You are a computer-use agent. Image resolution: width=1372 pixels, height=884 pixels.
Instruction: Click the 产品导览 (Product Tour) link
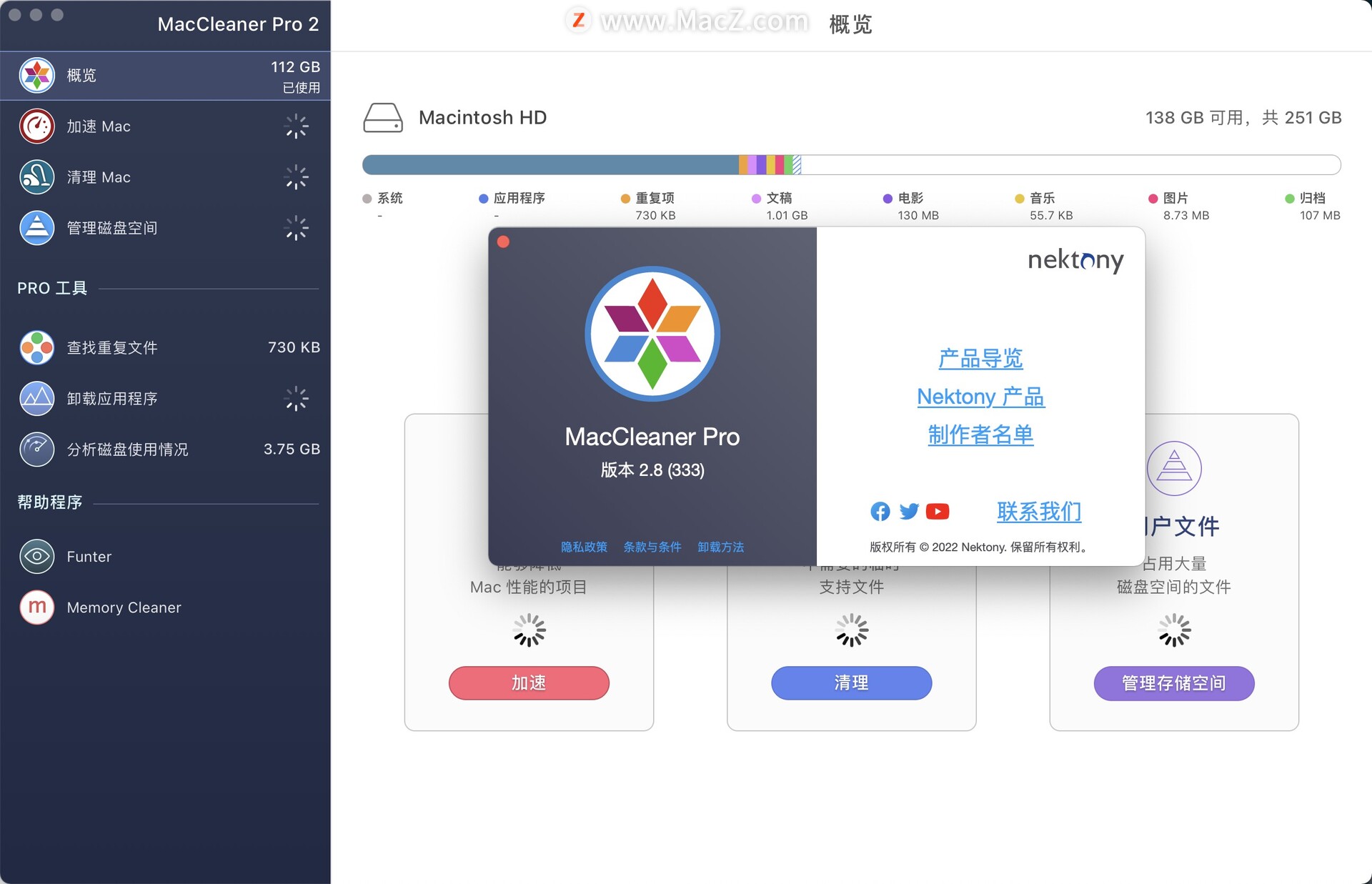point(980,358)
